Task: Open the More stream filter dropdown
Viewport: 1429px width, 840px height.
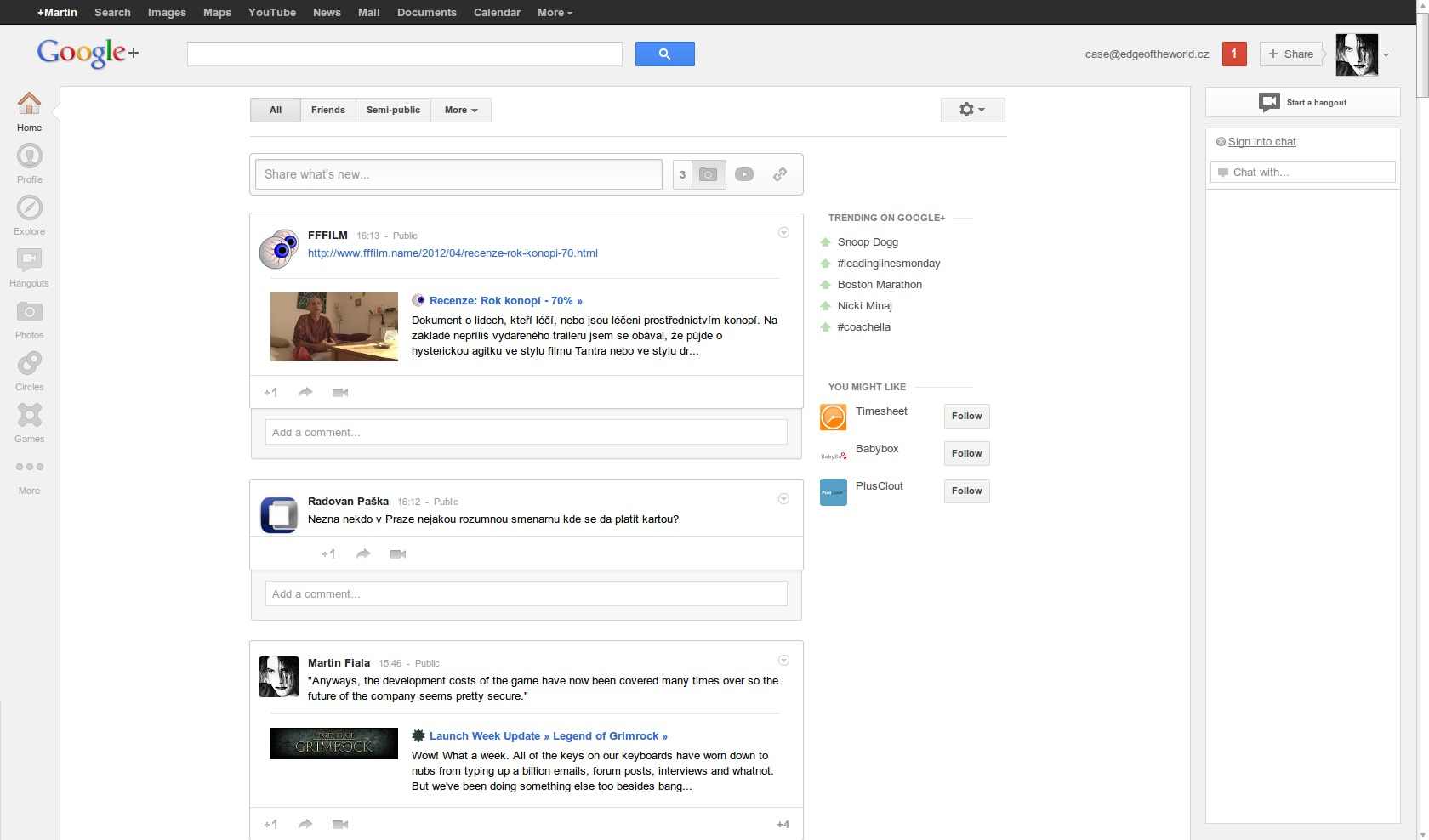Action: pyautogui.click(x=461, y=110)
